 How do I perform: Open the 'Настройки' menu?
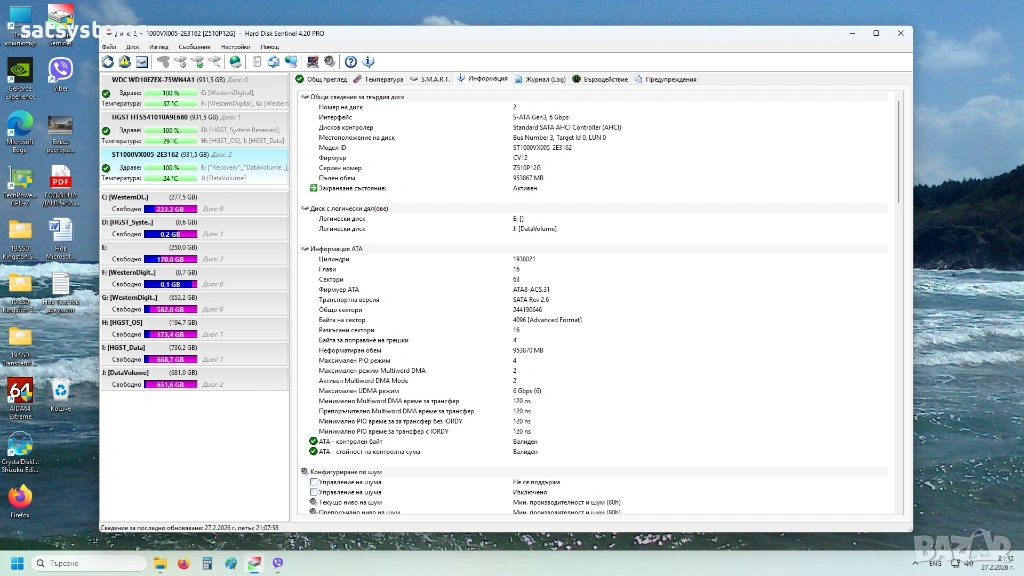click(235, 47)
